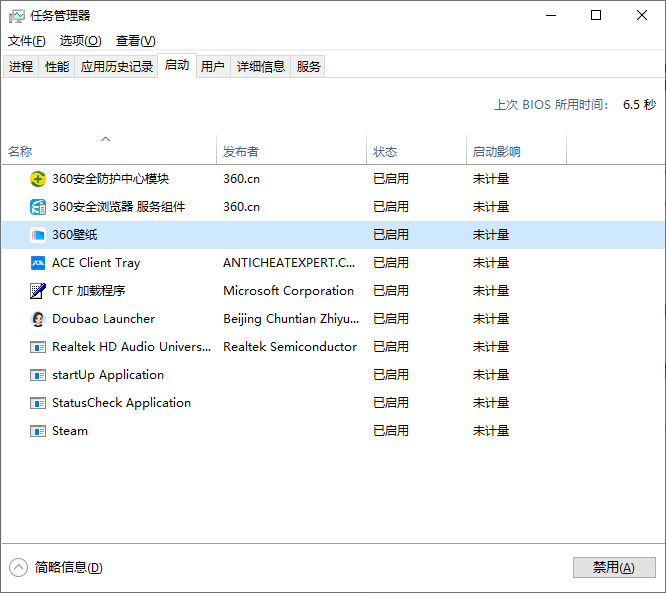Viewport: 666px width, 593px height.
Task: Click 未计量 impact in StatusCheck Application row
Action: [491, 403]
